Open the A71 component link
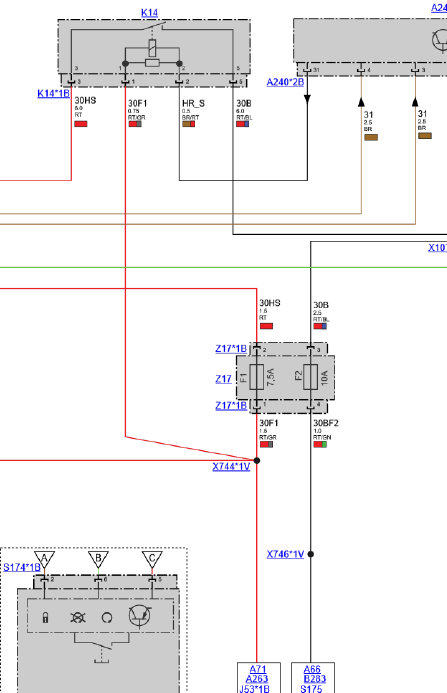The image size is (447, 693). [x=258, y=670]
